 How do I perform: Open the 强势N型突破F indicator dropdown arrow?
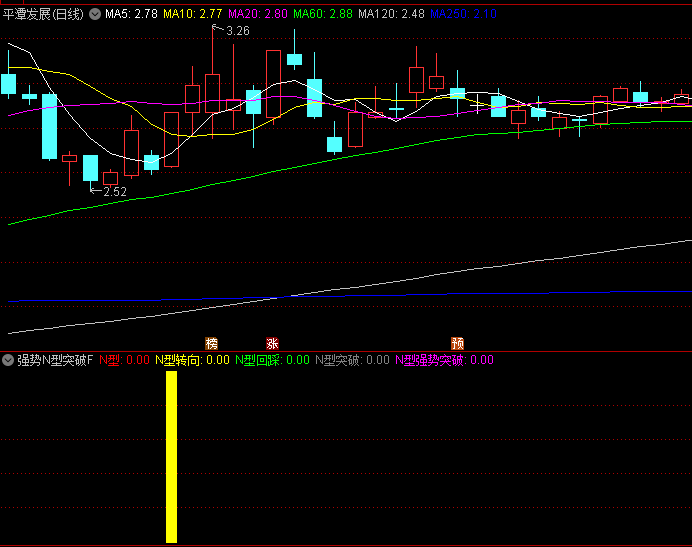click(8, 360)
